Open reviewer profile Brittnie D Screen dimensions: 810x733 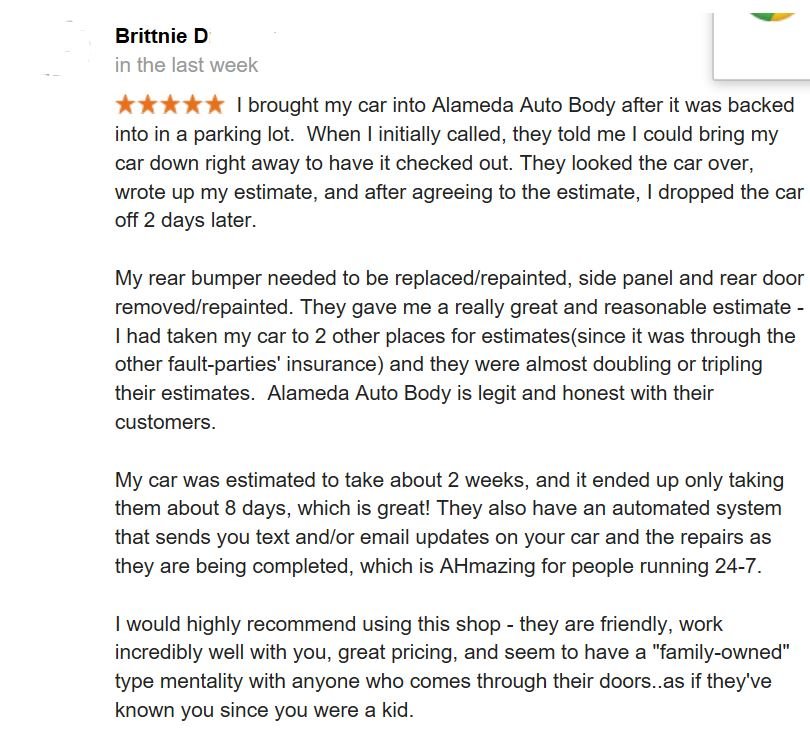click(x=162, y=37)
